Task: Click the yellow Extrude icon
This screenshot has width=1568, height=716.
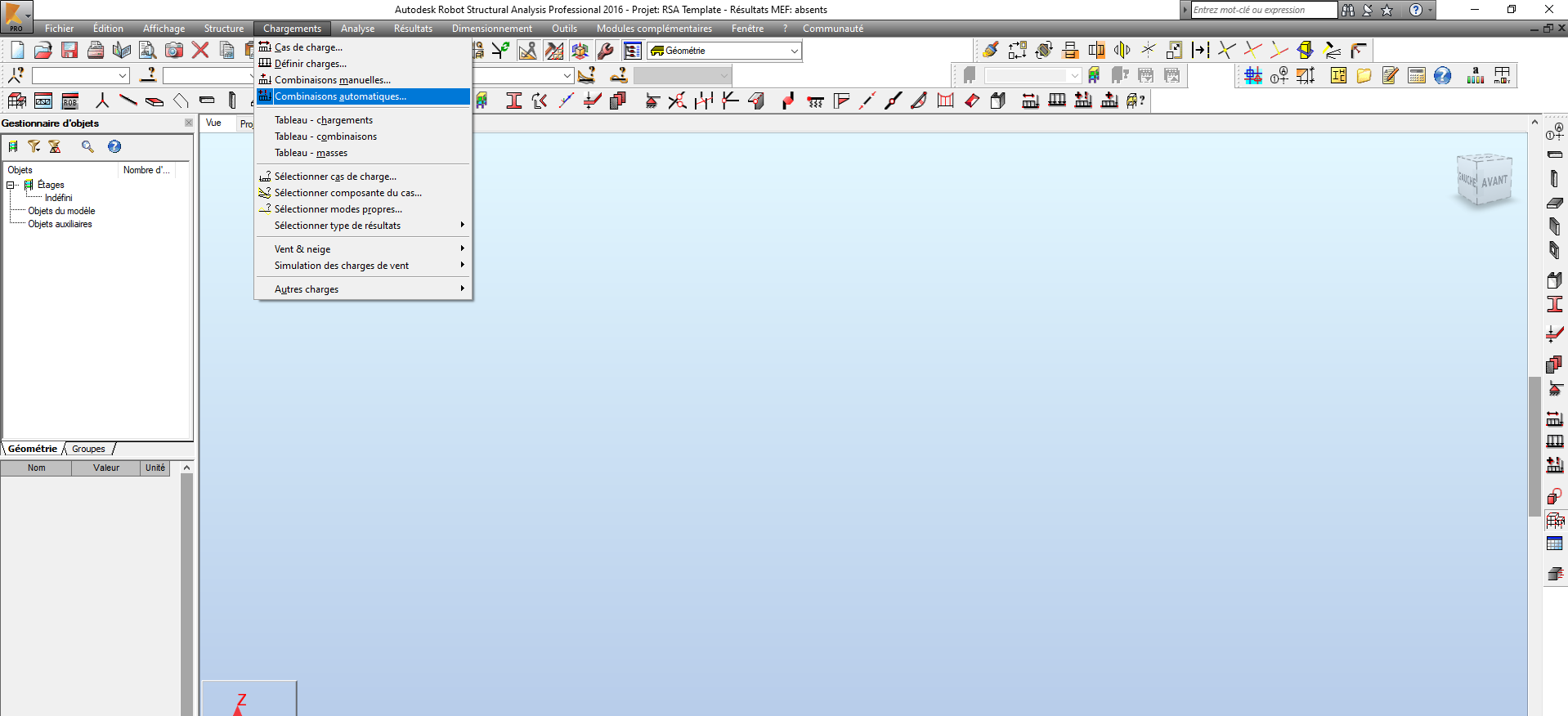Action: point(1306,51)
